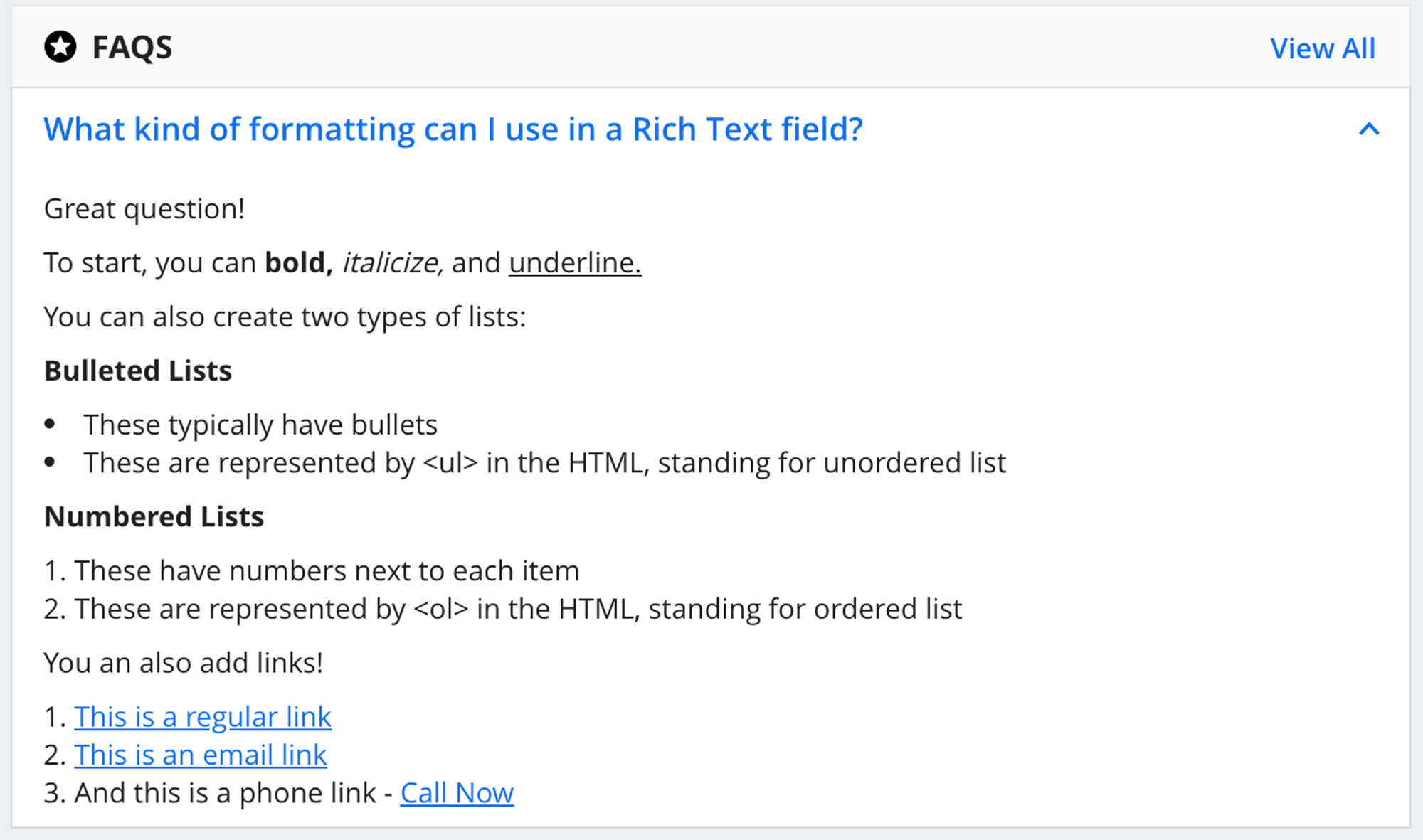Viewport: 1423px width, 840px height.
Task: Click the italic word 'italicize,'
Action: [393, 263]
